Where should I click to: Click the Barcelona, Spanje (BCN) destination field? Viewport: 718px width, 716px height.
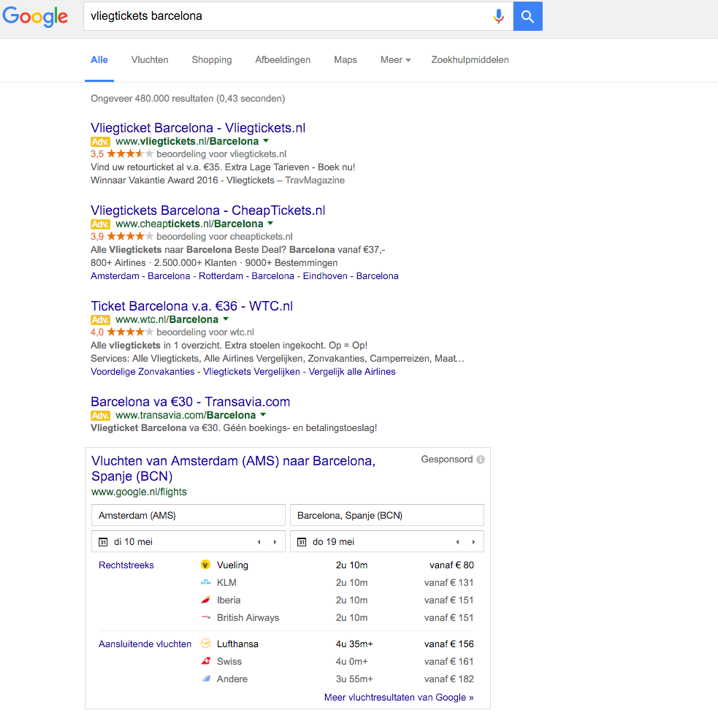tap(387, 515)
